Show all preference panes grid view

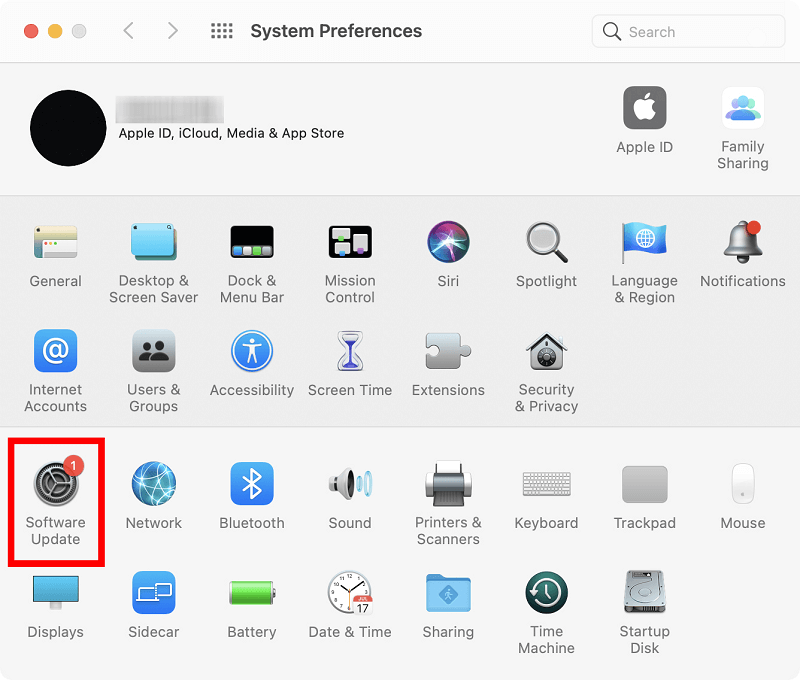221,31
